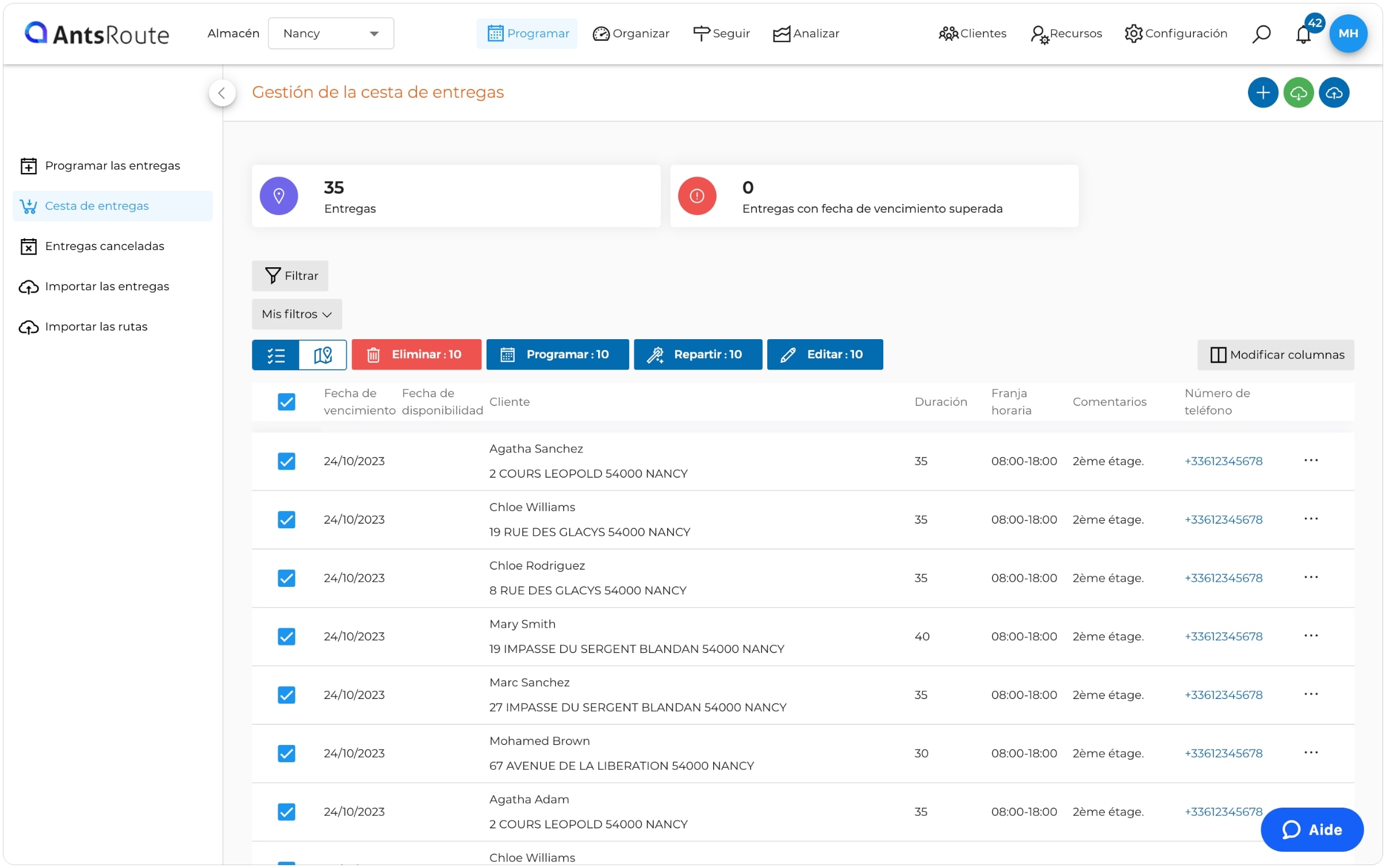The image size is (1386, 868).
Task: Click the green cloud download icon
Action: (1299, 93)
